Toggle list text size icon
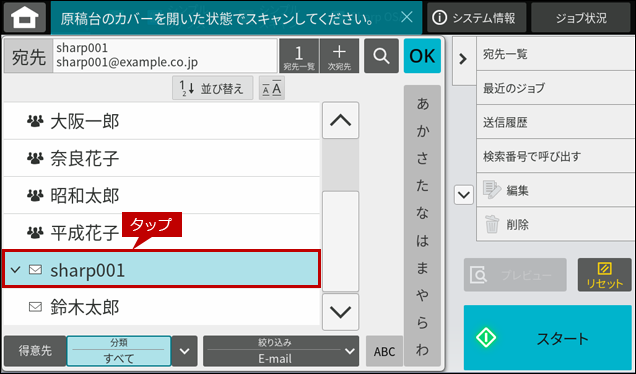The image size is (636, 374). coord(272,88)
